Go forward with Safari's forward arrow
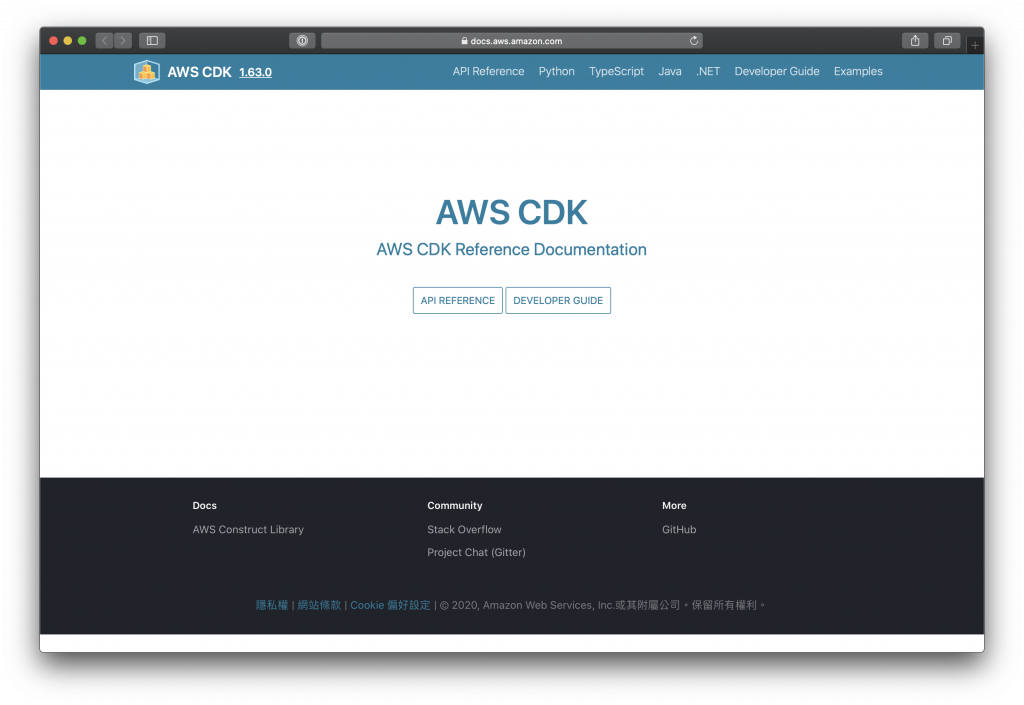Image resolution: width=1024 pixels, height=705 pixels. coord(123,40)
